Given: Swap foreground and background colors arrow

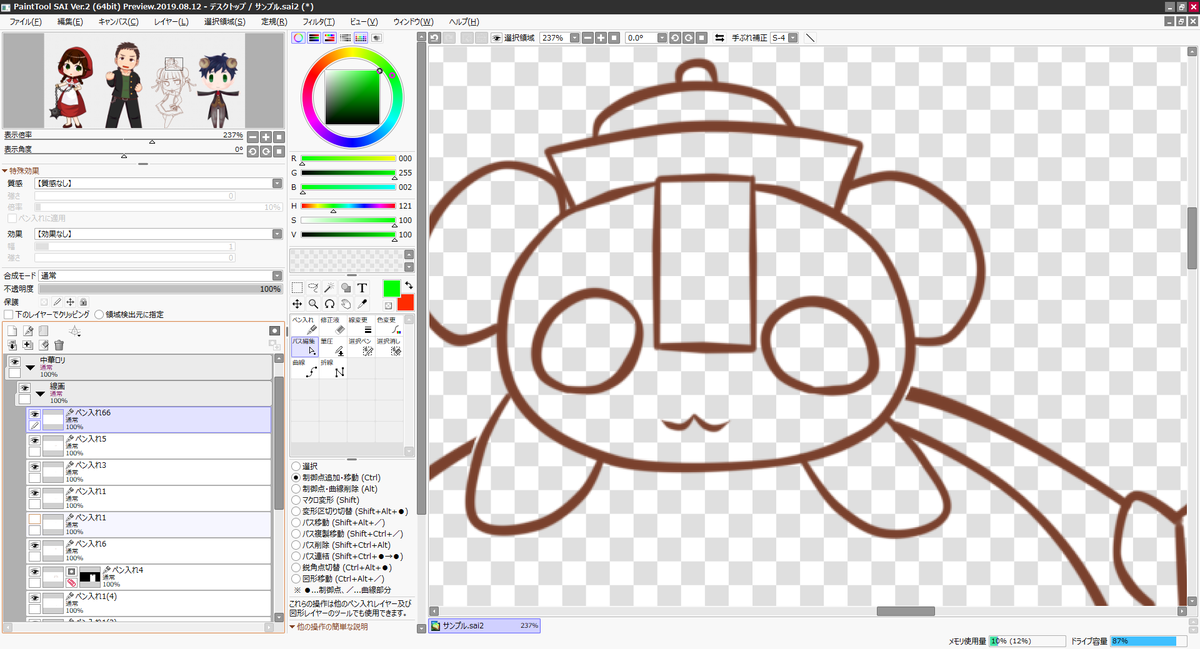Looking at the screenshot, I should [408, 287].
